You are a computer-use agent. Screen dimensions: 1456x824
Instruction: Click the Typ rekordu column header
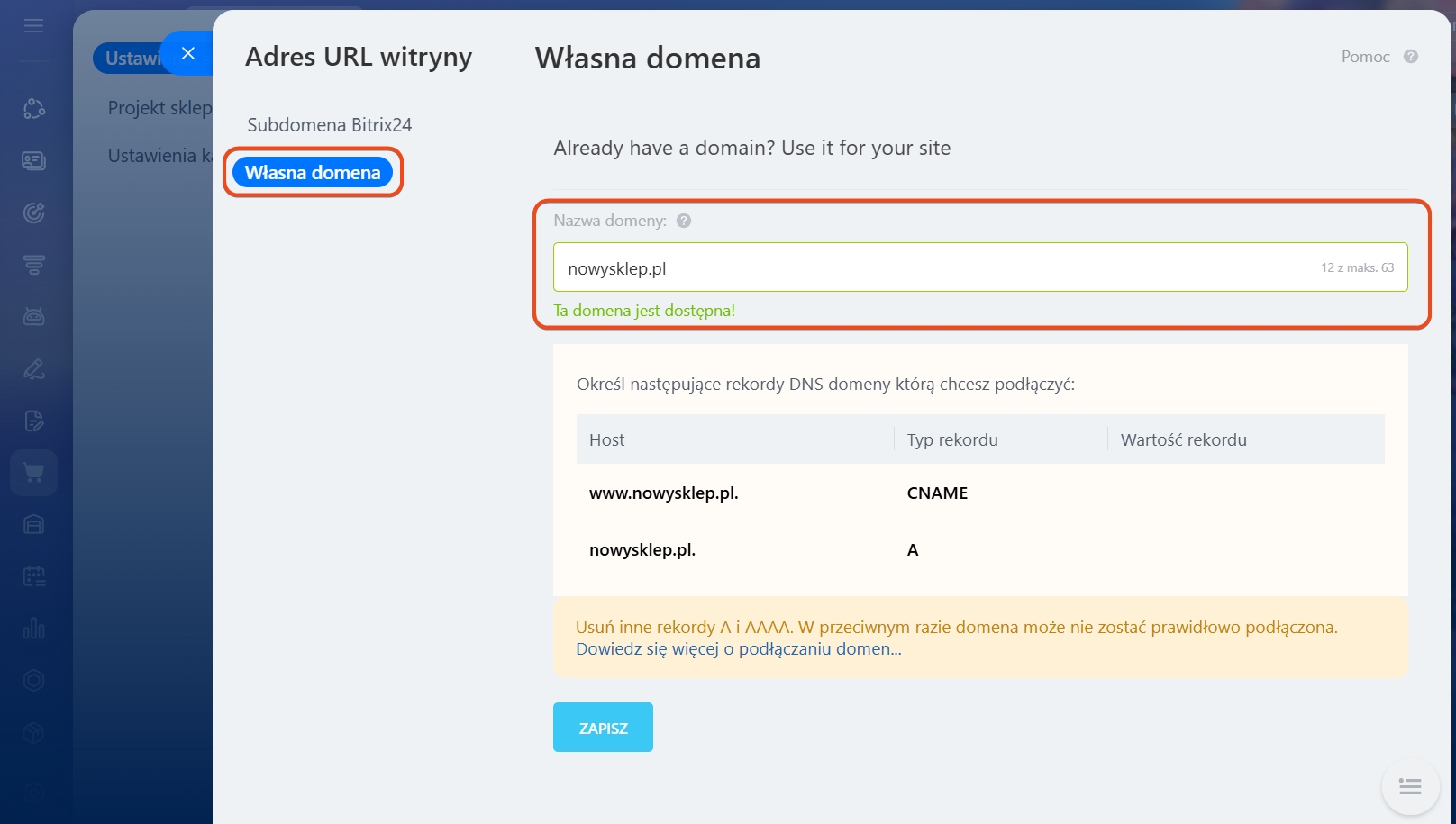click(x=952, y=440)
